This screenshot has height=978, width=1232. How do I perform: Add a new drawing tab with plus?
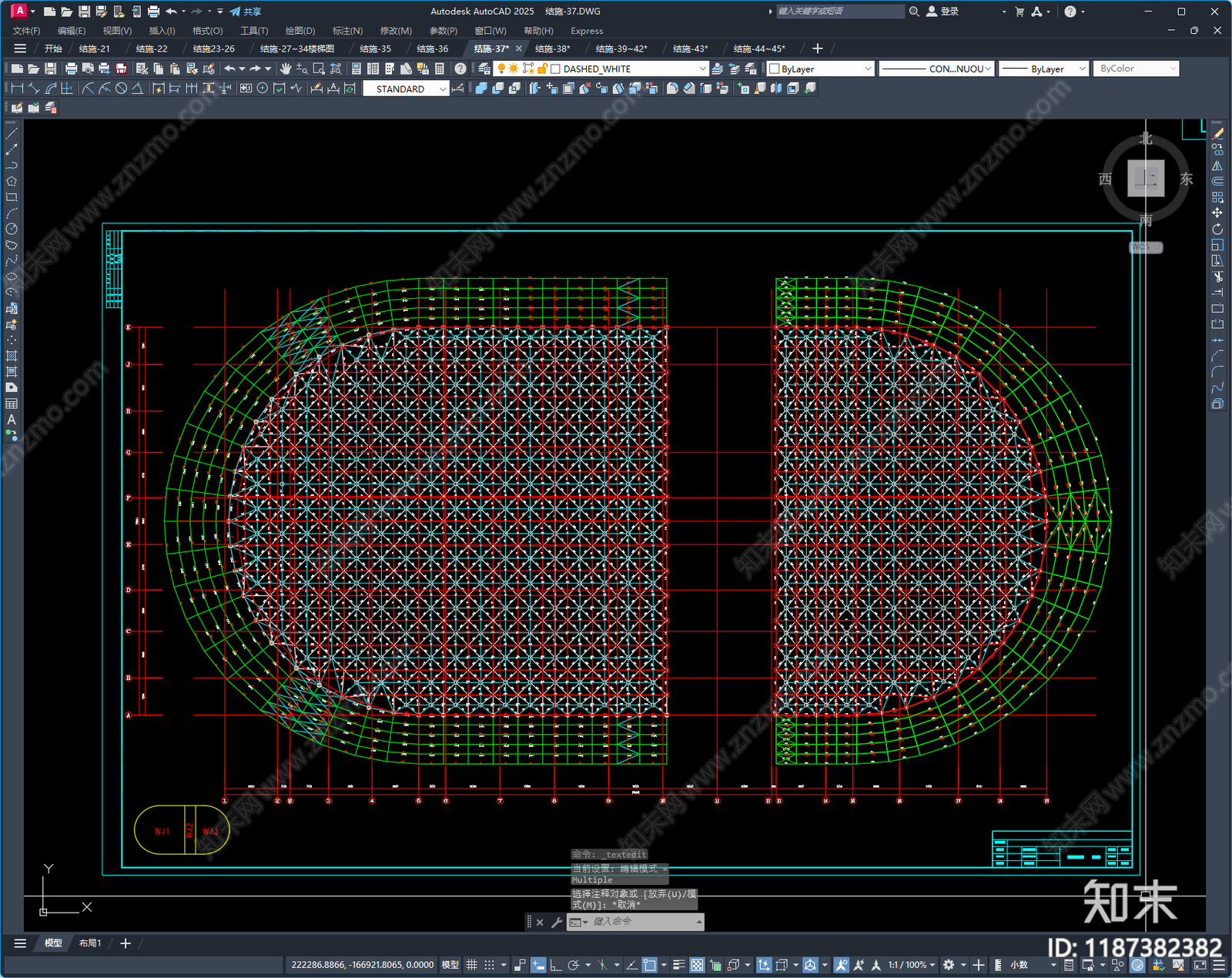tap(818, 49)
